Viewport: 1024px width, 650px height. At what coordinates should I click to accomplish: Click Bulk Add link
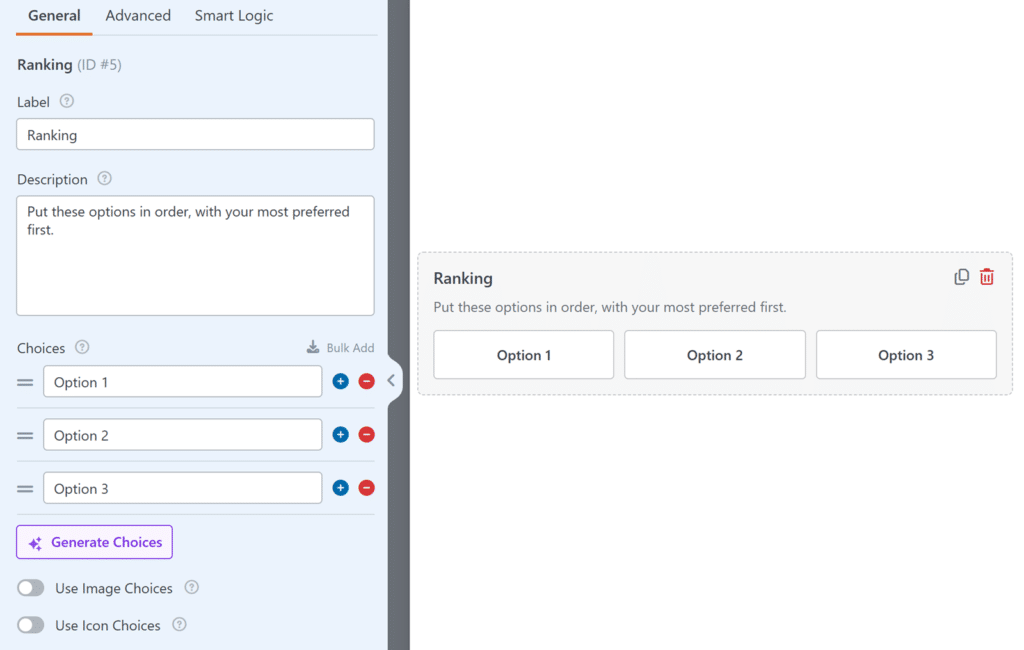[x=340, y=348]
